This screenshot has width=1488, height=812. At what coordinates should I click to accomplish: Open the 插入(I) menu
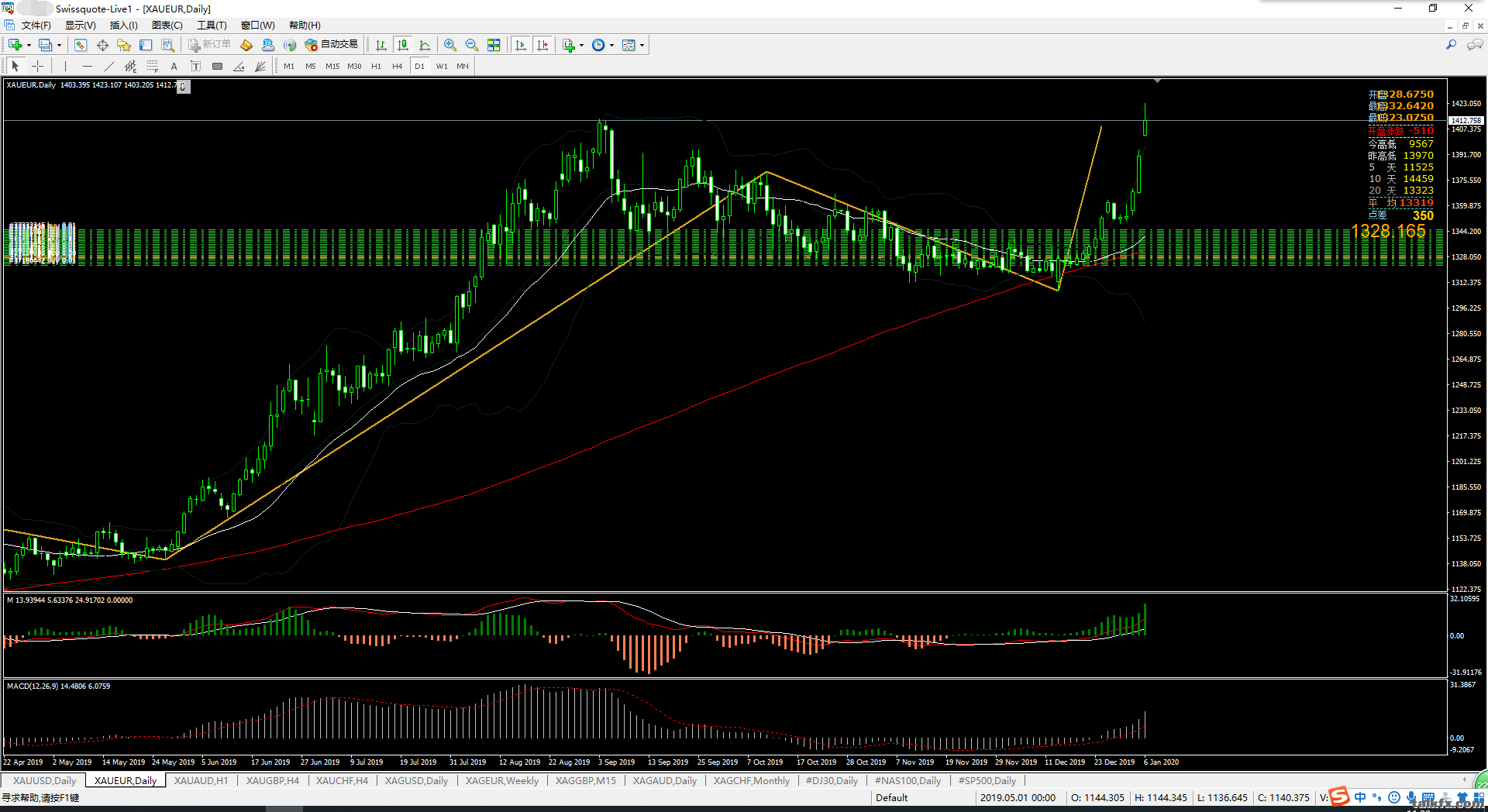[x=123, y=26]
